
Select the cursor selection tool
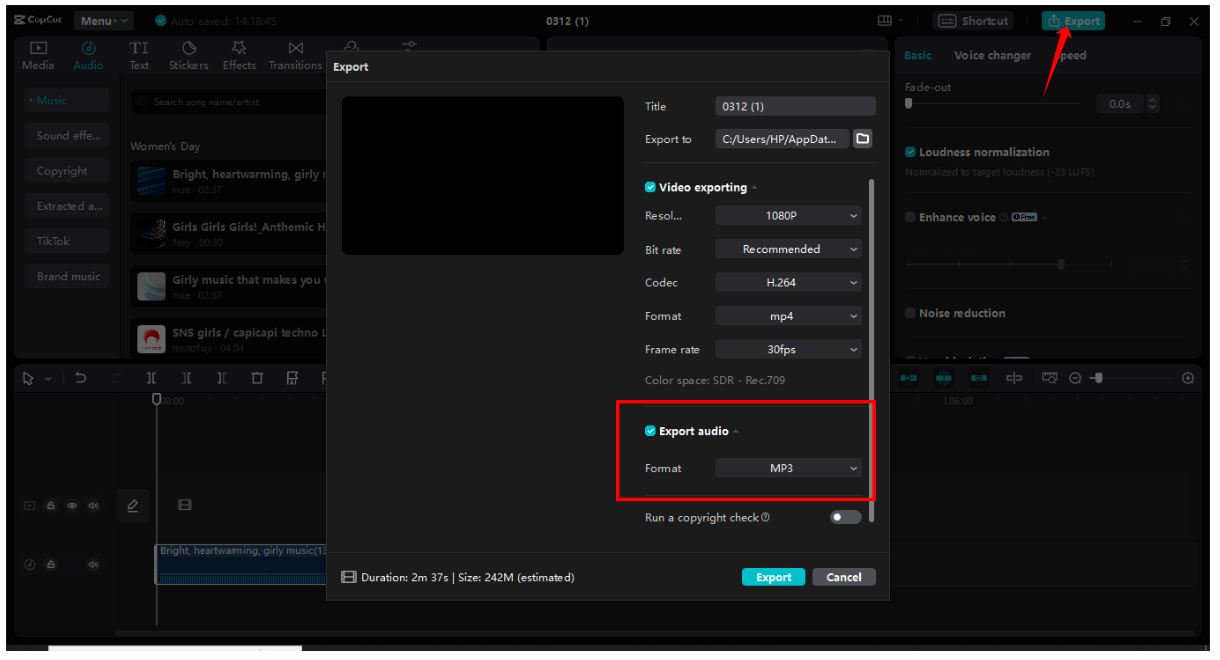[28, 378]
